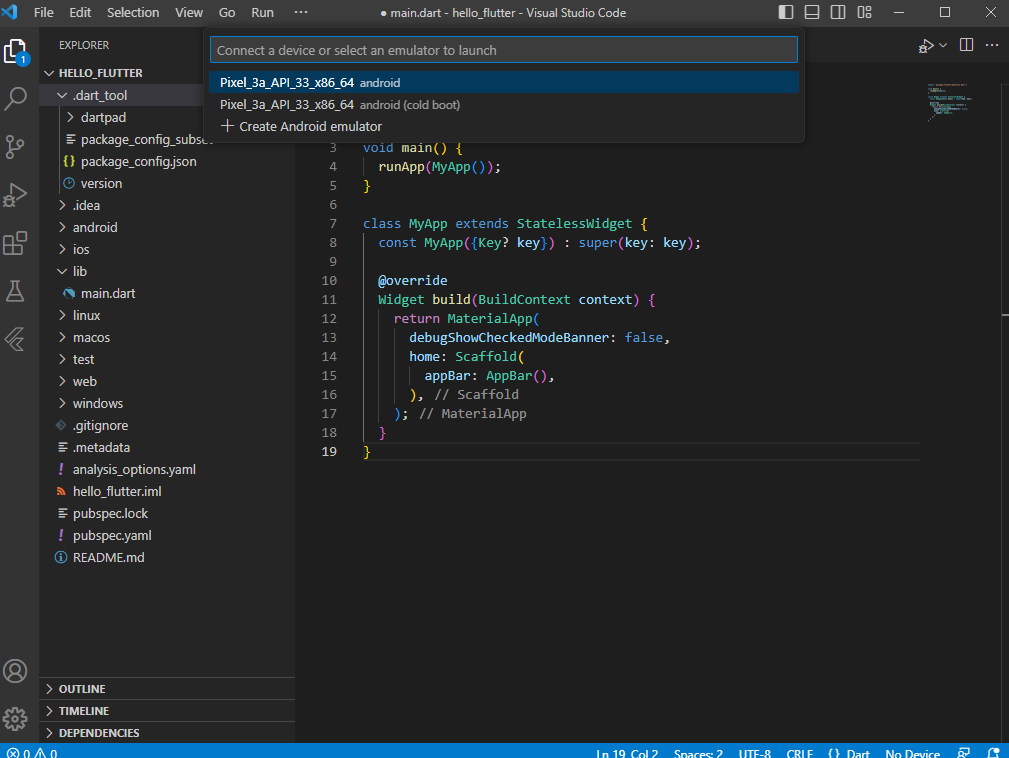The height and width of the screenshot is (758, 1009).
Task: Open the Selection menu
Action: tap(133, 12)
